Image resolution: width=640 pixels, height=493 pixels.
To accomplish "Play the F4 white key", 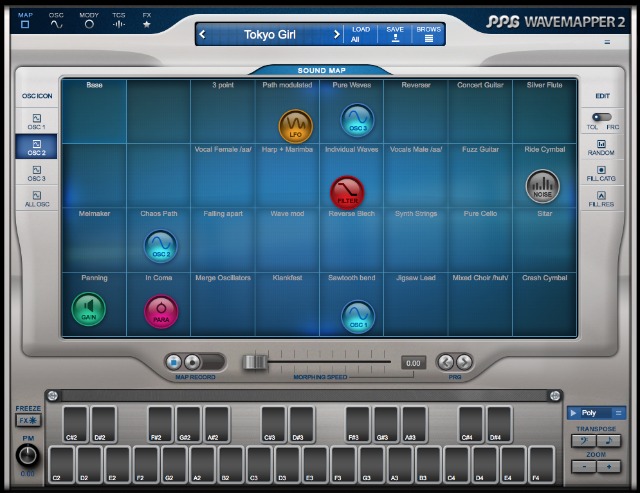I will coord(542,464).
